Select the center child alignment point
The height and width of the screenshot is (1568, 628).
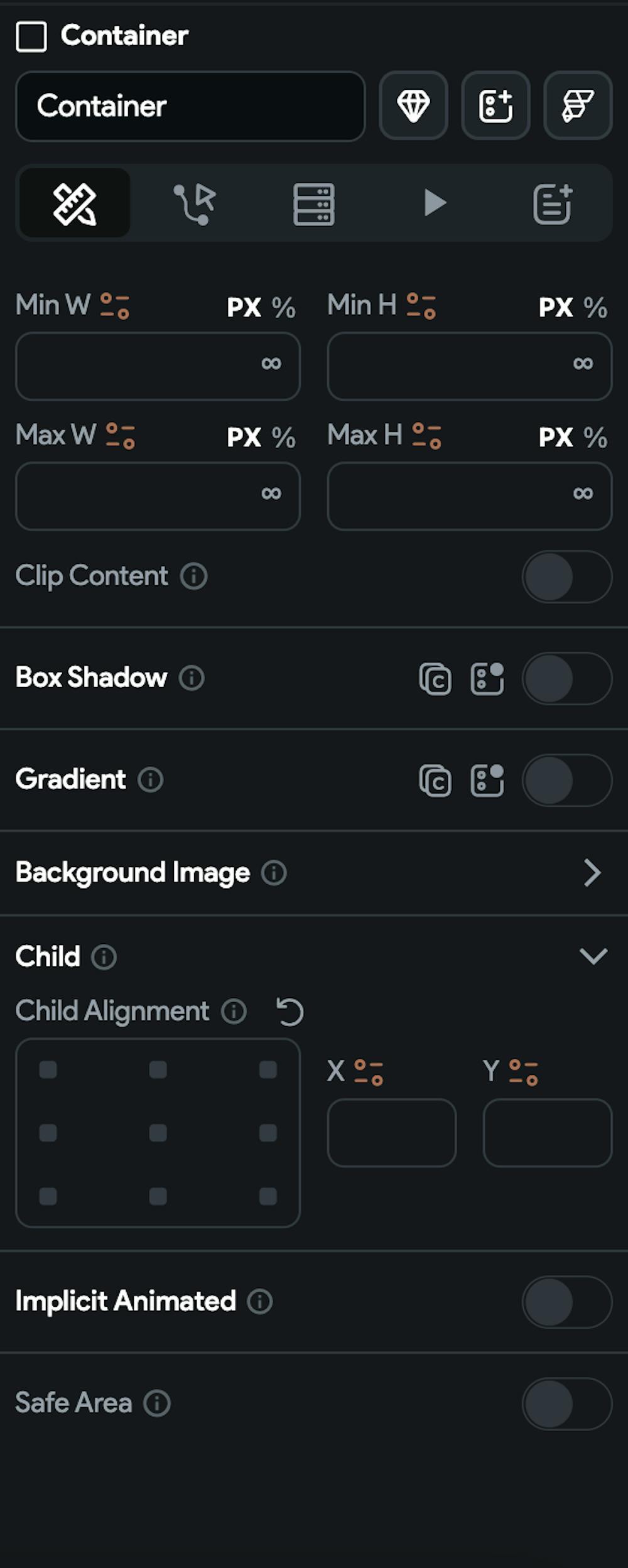[x=158, y=1133]
